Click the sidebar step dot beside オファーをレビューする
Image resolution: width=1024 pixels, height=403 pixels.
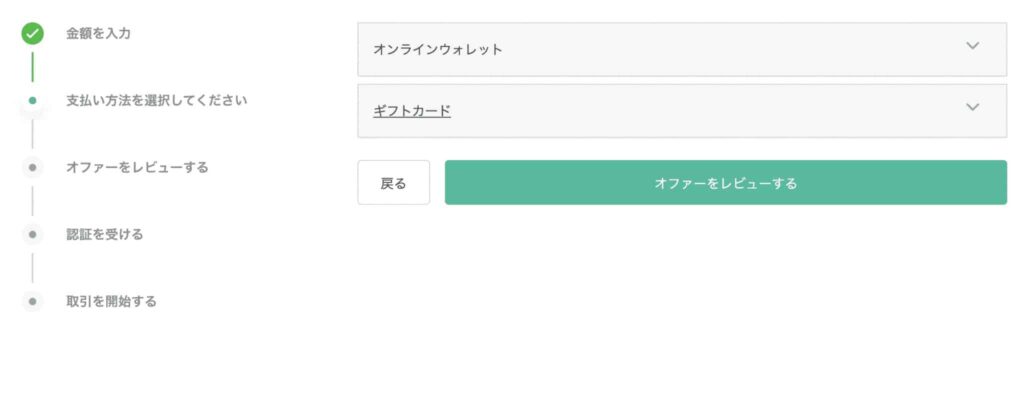32,167
